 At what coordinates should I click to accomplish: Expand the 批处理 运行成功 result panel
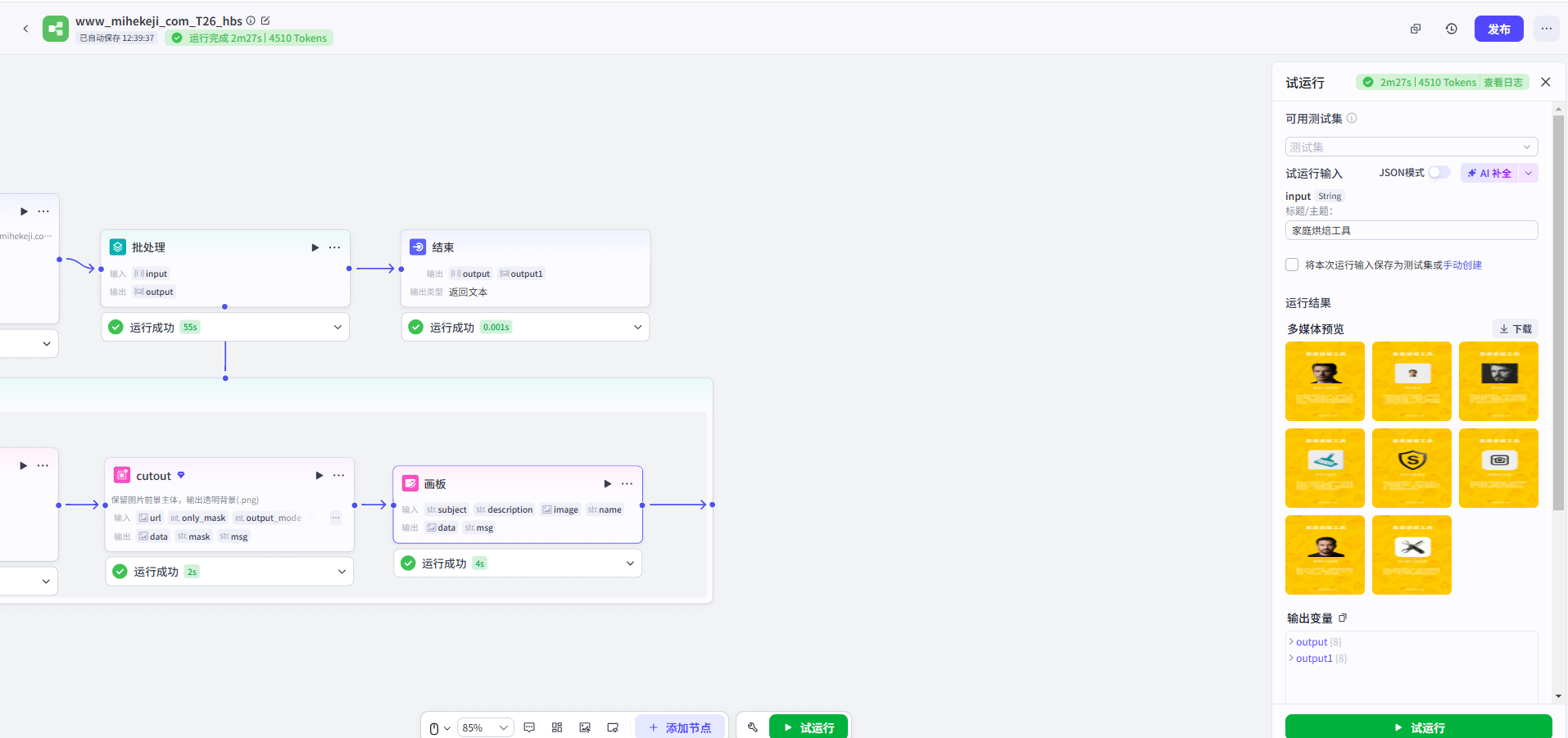[x=338, y=327]
